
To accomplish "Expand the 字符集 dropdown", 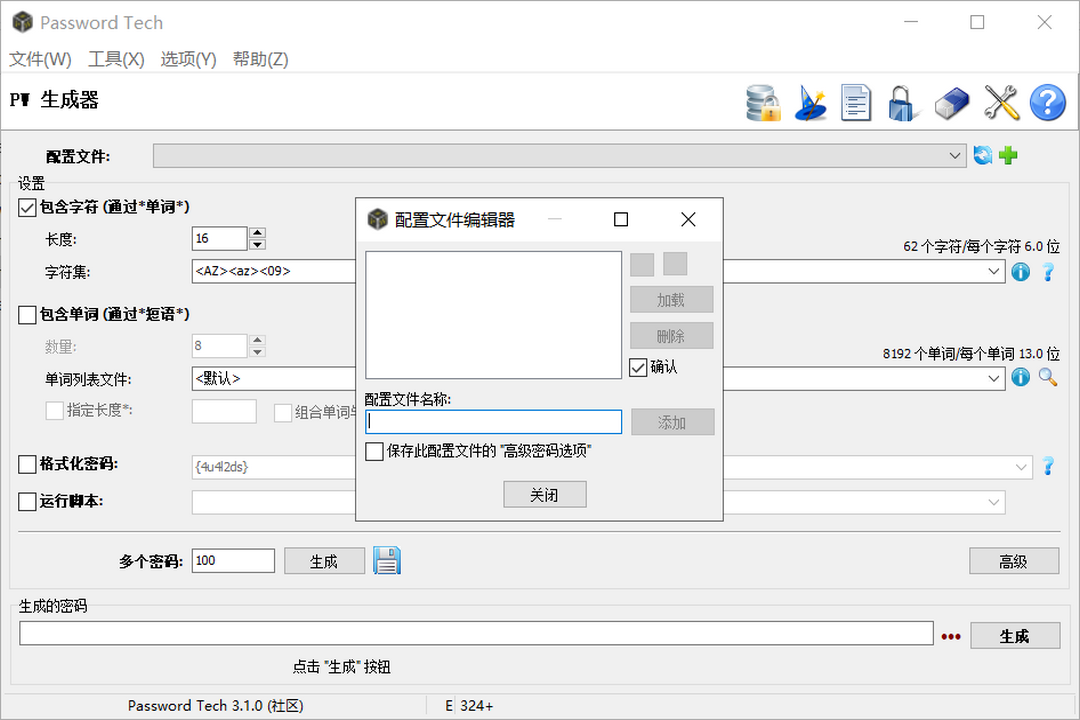I will 994,271.
